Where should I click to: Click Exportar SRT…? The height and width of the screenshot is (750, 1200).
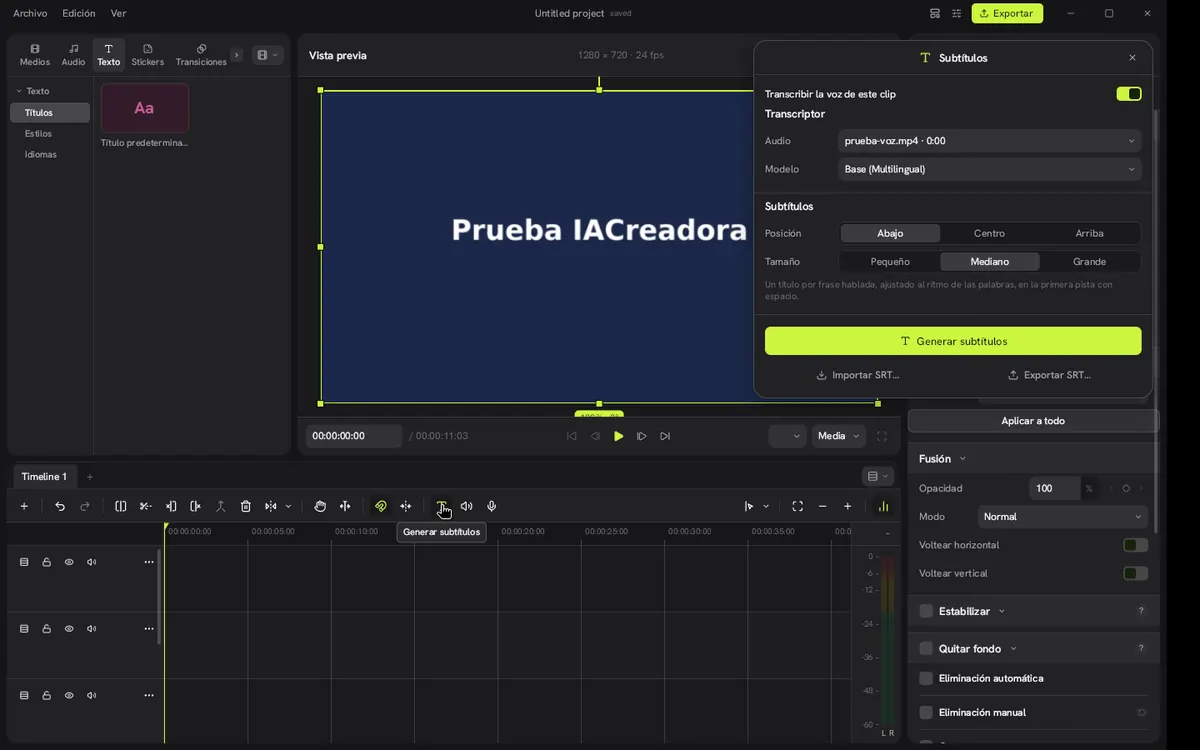(x=1049, y=375)
